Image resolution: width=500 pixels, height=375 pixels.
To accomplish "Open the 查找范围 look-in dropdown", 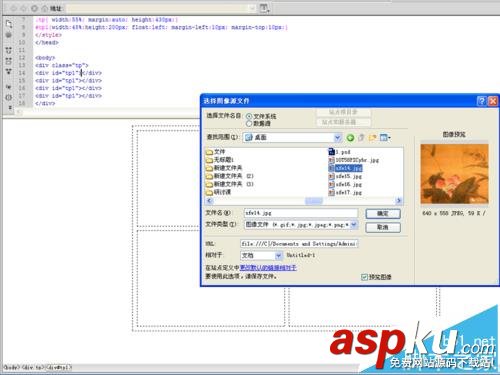I will click(337, 137).
